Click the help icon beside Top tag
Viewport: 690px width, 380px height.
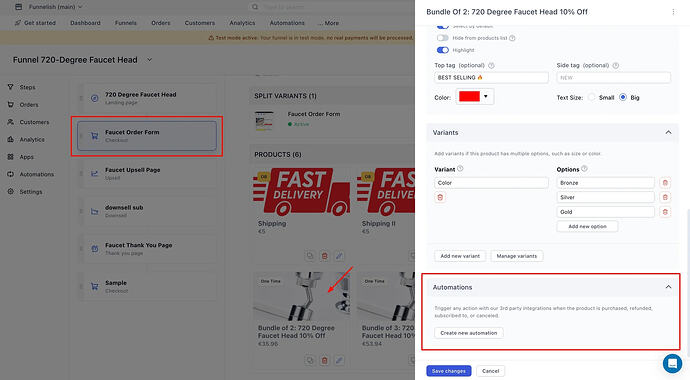(x=492, y=66)
